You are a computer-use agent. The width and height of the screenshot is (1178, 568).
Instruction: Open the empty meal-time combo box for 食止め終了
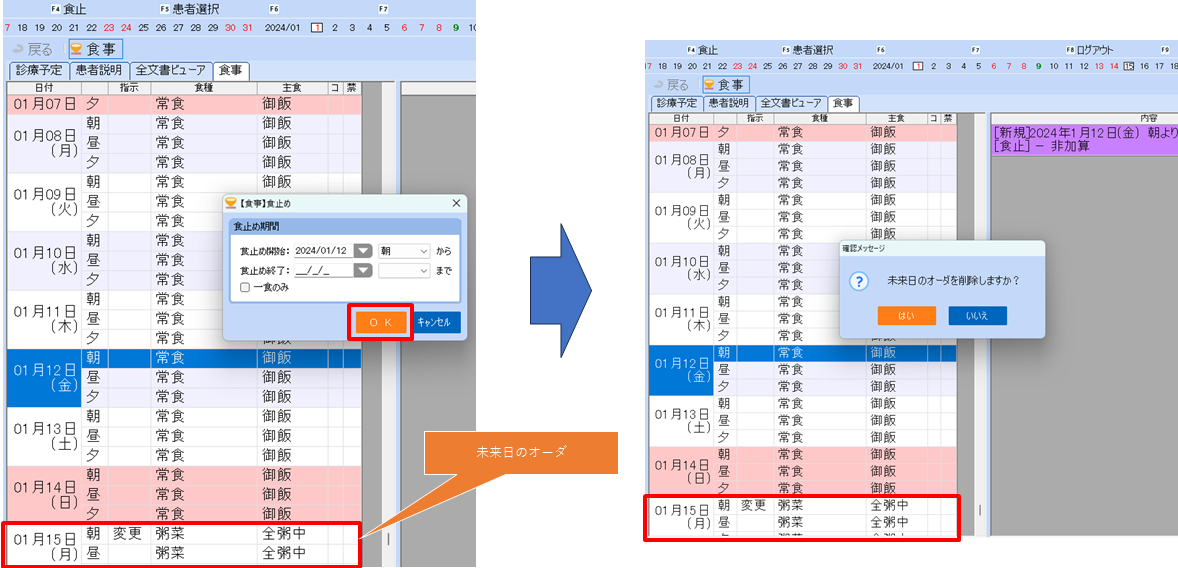pyautogui.click(x=404, y=270)
